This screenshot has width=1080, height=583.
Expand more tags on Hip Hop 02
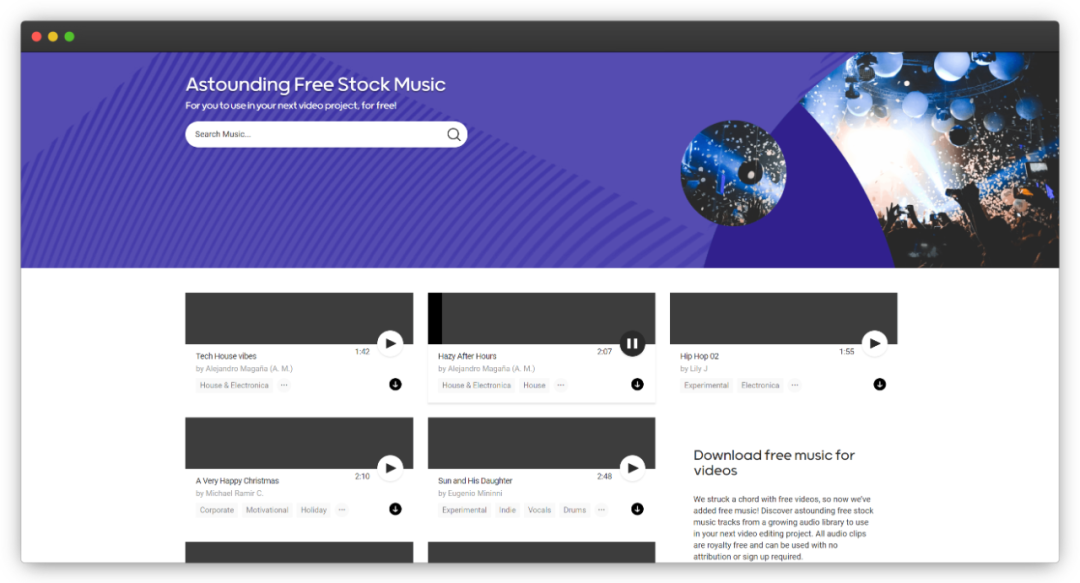[794, 385]
